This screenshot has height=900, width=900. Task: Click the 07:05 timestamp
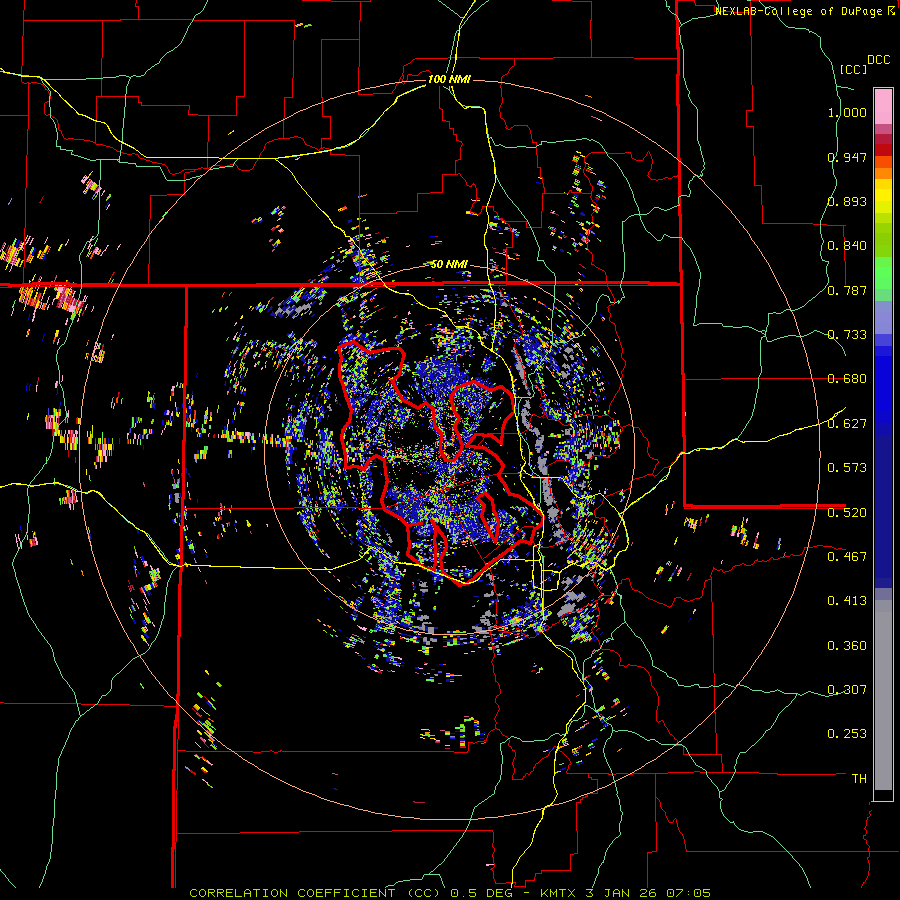pos(688,893)
